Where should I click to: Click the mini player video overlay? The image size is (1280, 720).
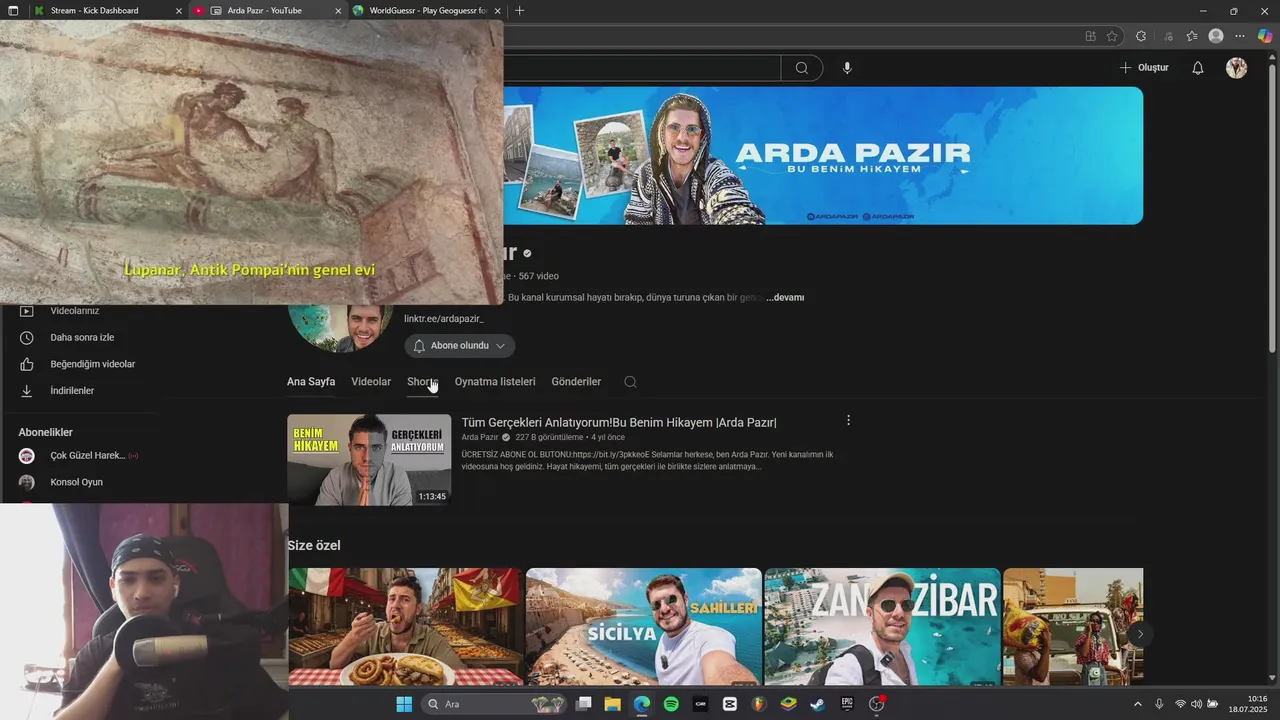(251, 162)
